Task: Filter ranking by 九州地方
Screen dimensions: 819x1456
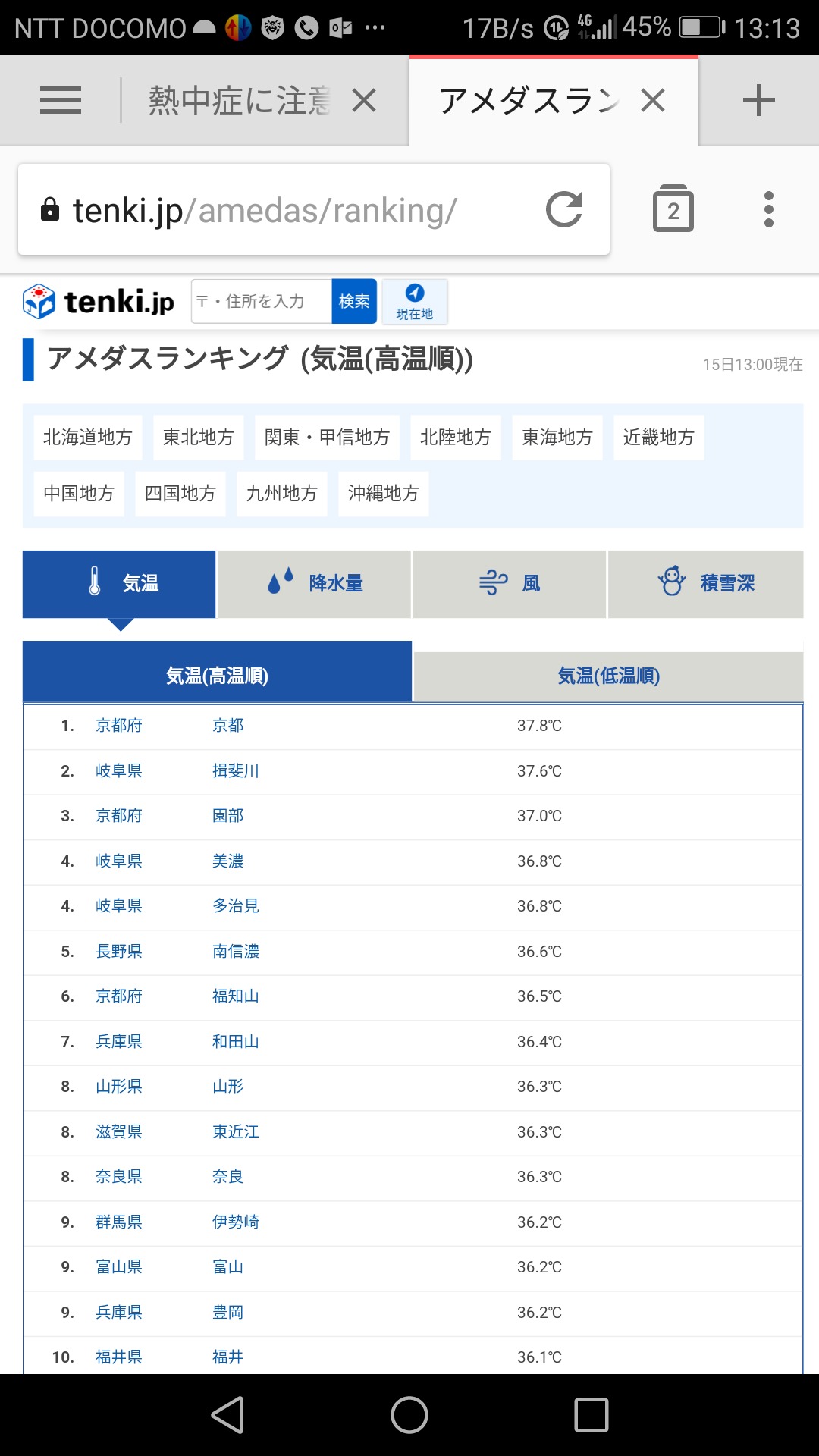Action: point(282,494)
